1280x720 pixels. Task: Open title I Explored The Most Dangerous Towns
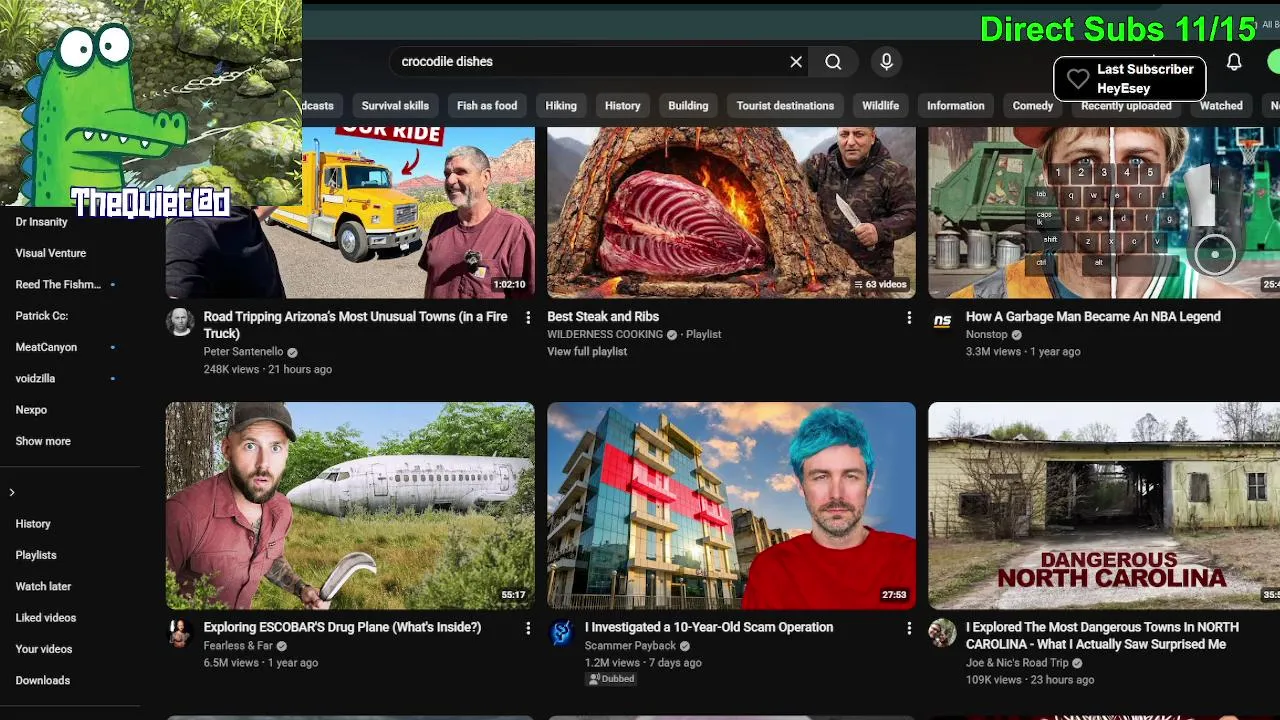tap(1102, 636)
